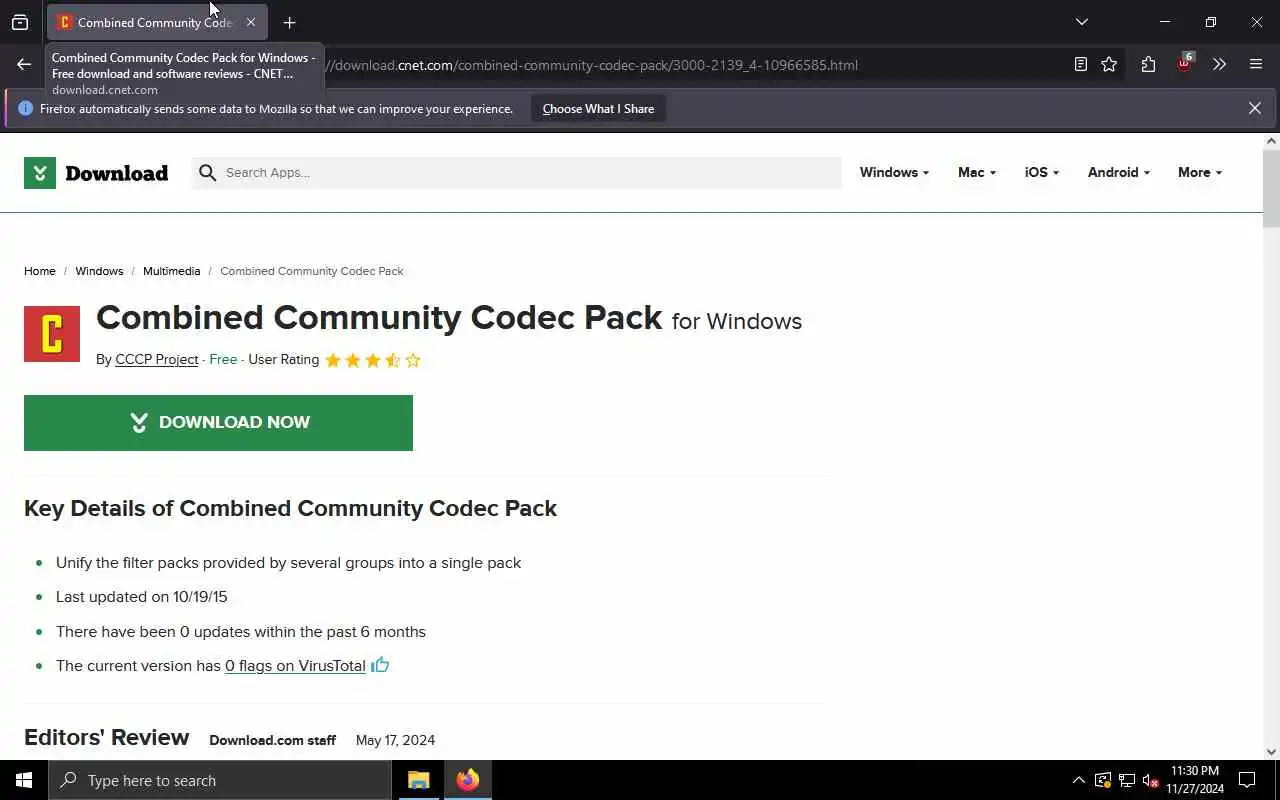This screenshot has height=800, width=1280.
Task: Click the red CCCP app icon
Action: pos(52,334)
